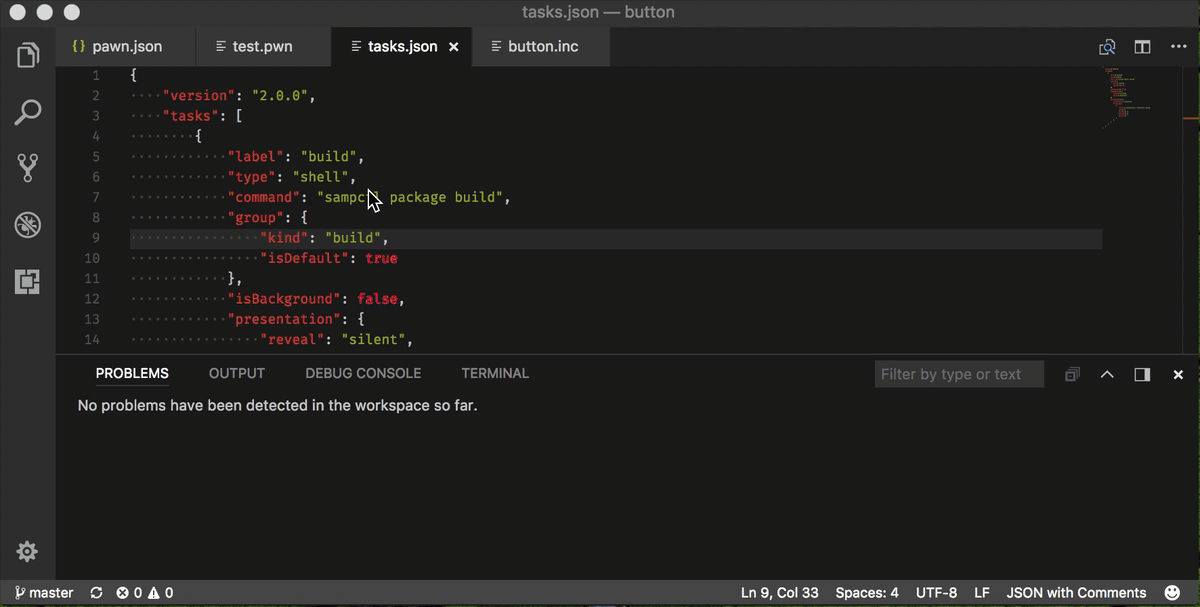Screen dimensions: 1200x607
Task: Show the OUTPUT panel tab
Action: coord(237,374)
